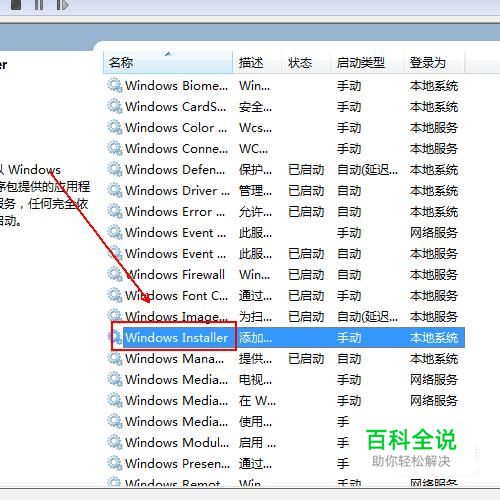500x500 pixels.
Task: Sort services by the 名称 column header
Action: 168,62
